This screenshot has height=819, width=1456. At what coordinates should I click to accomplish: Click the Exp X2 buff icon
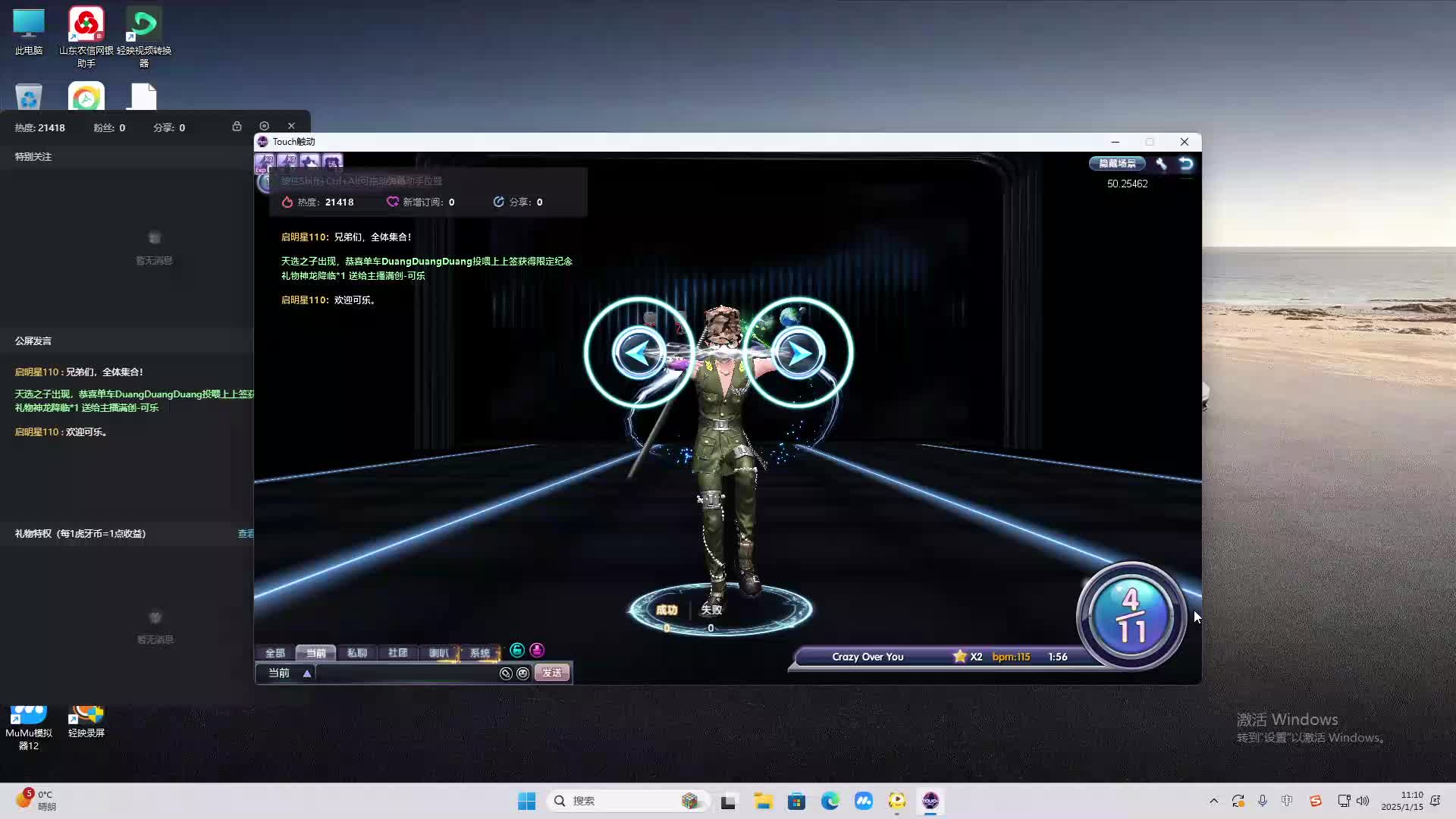coord(265,162)
